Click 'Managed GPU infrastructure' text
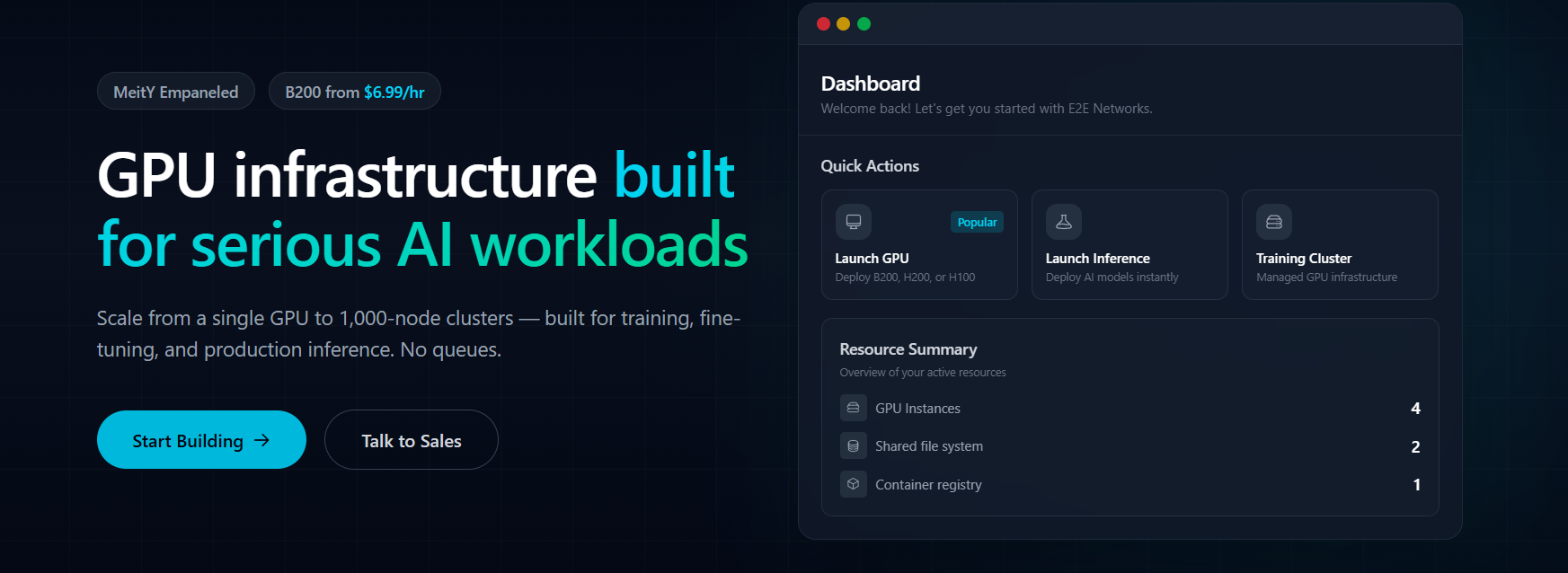The image size is (1568, 573). pos(1326,278)
